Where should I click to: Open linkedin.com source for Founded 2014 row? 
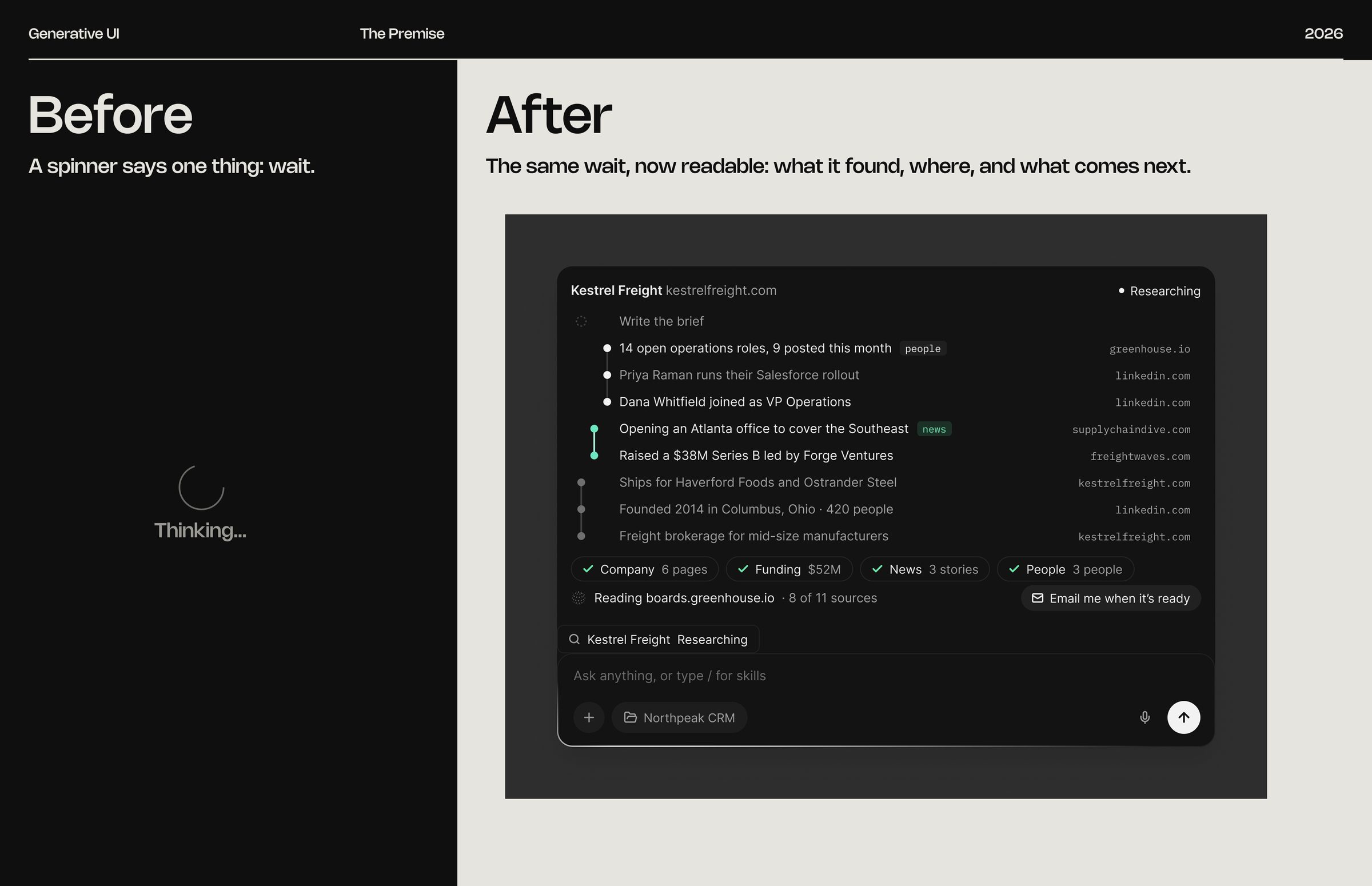[1152, 510]
